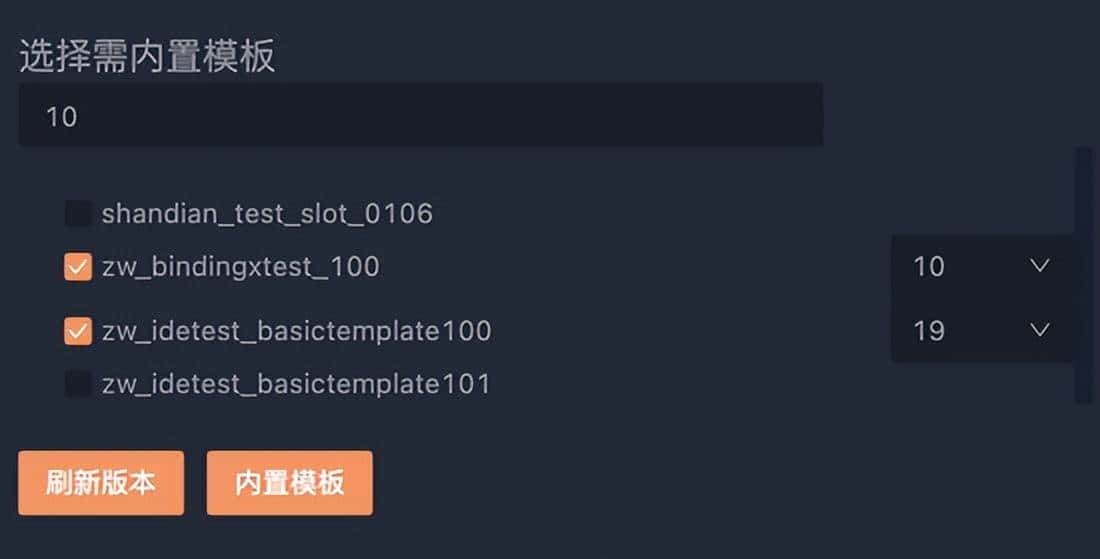Select the zw_idetest_basictemplate100 label text
This screenshot has height=559, width=1100.
click(296, 331)
